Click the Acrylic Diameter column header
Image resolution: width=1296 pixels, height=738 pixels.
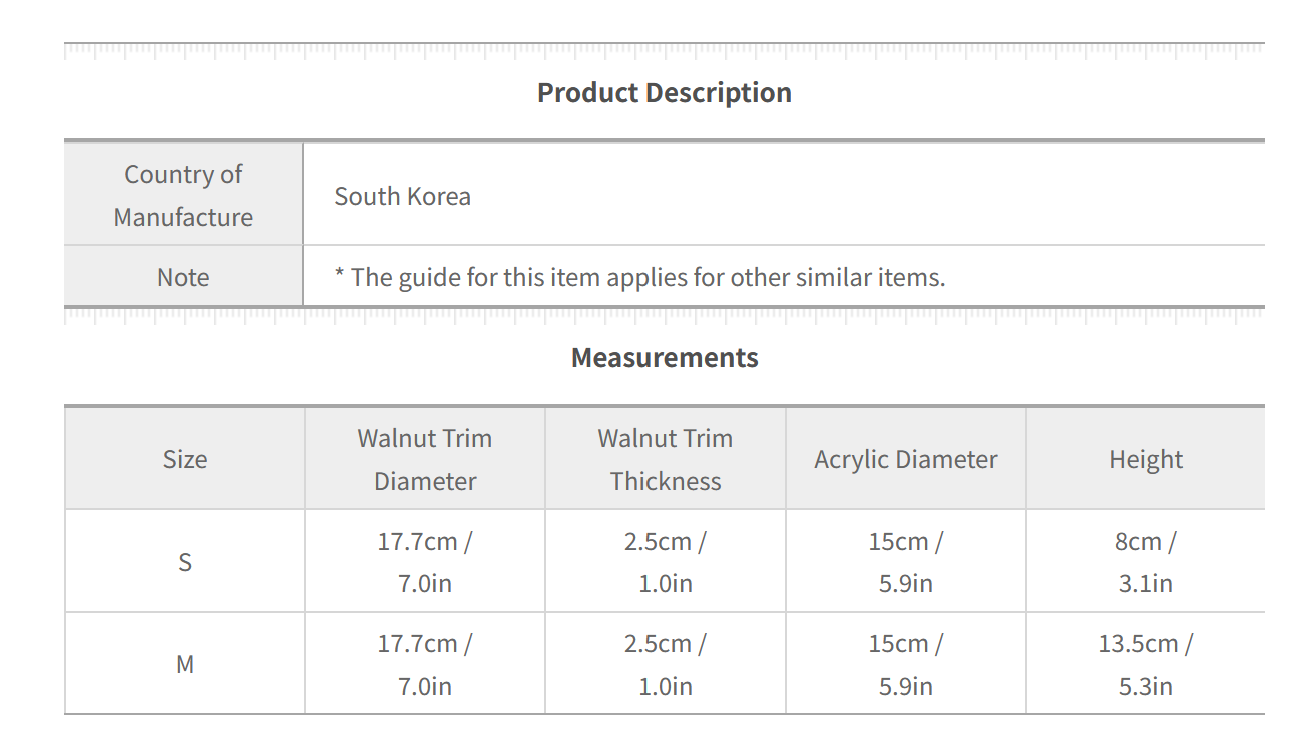pyautogui.click(x=906, y=459)
